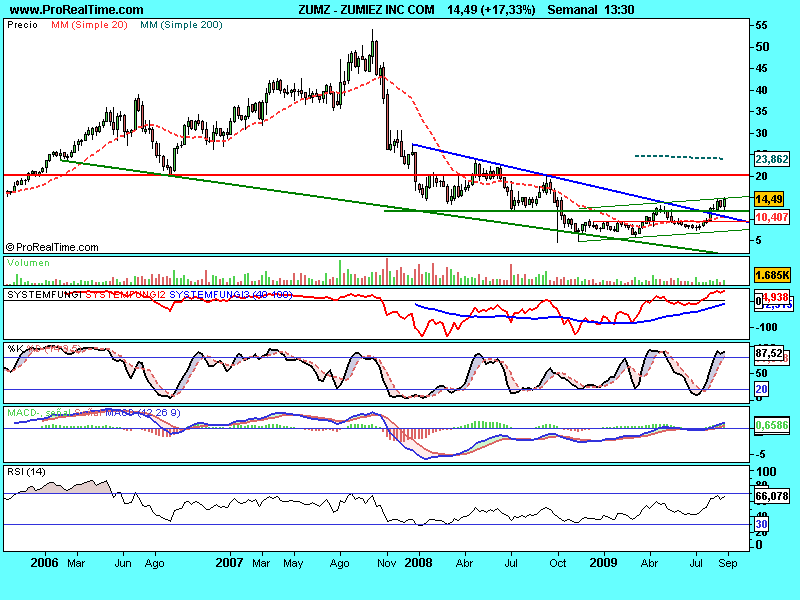Select the ZUMZ - ZUMIEZ INC COM title
Viewport: 800px width, 600px height.
click(x=366, y=10)
